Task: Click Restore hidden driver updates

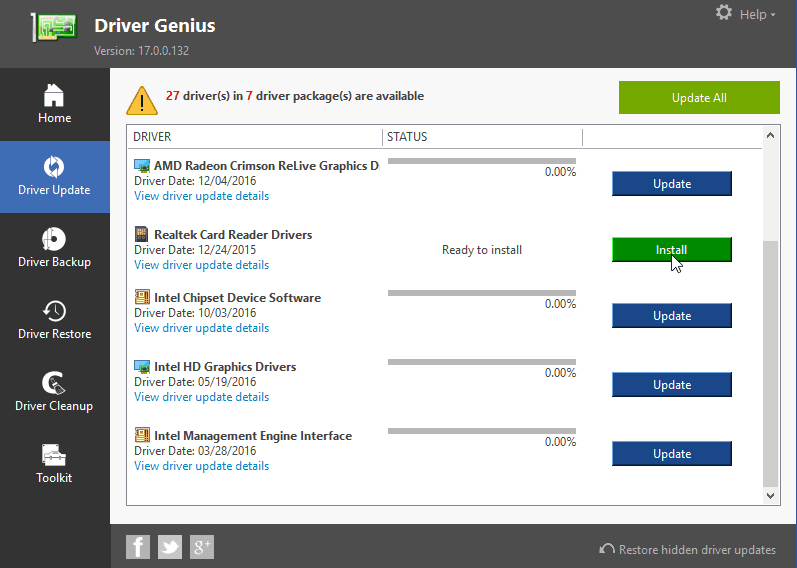Action: click(x=687, y=550)
